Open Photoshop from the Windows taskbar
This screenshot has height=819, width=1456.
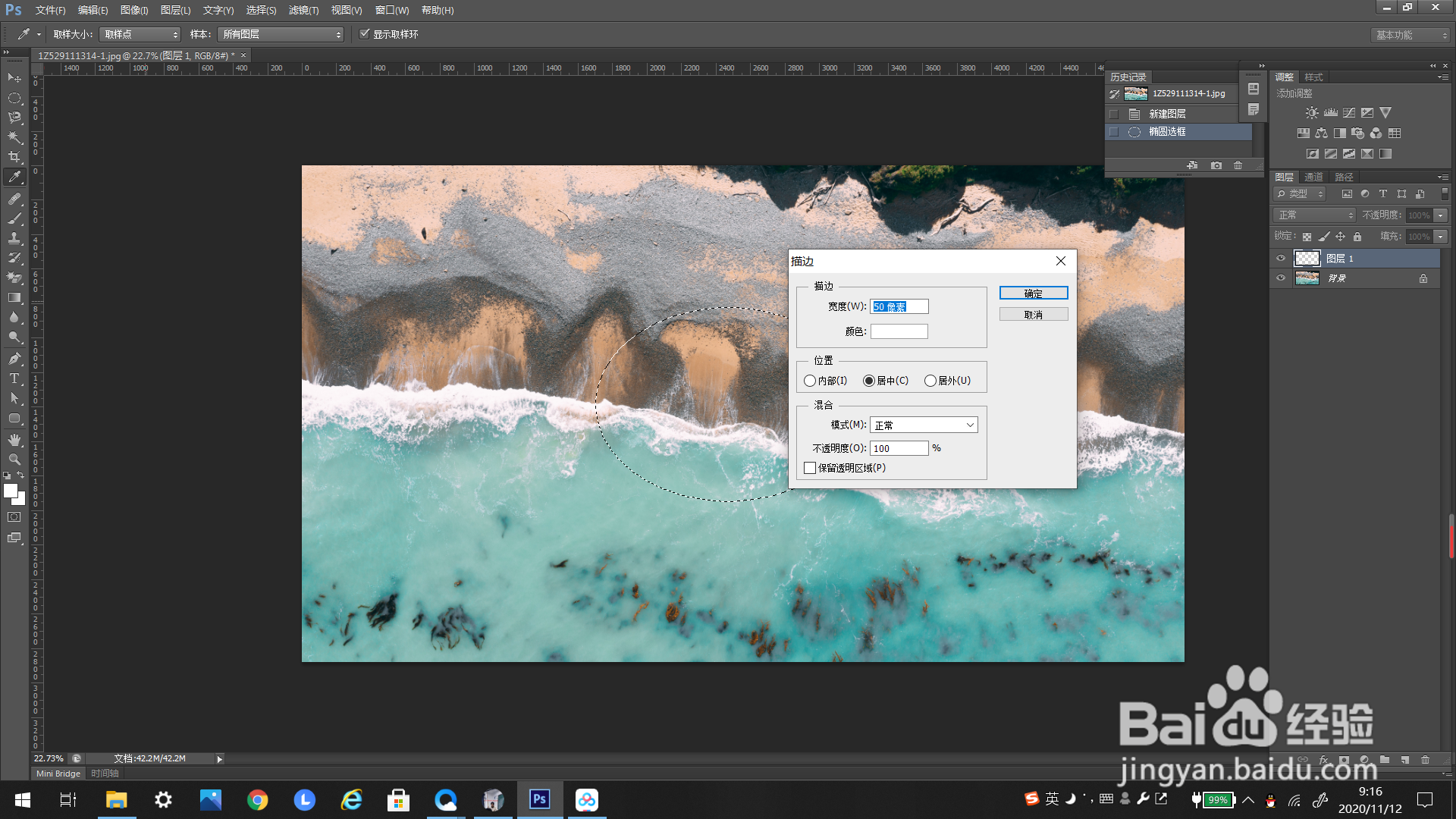[x=539, y=799]
